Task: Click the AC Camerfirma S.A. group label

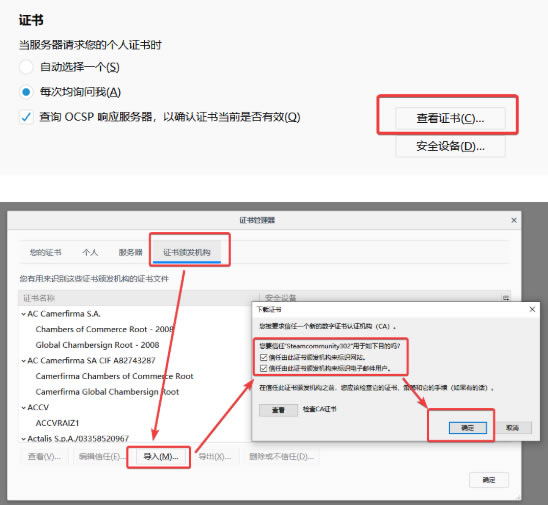Action: [64, 314]
